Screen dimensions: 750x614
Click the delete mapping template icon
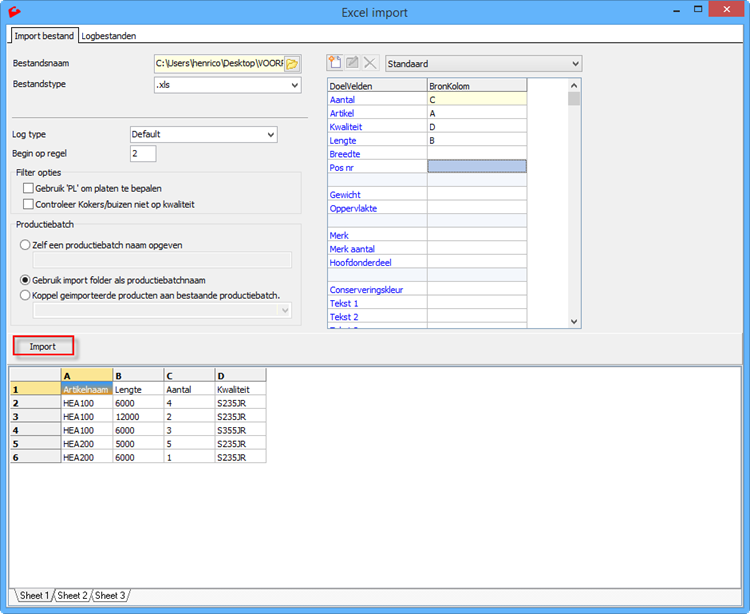click(x=370, y=63)
